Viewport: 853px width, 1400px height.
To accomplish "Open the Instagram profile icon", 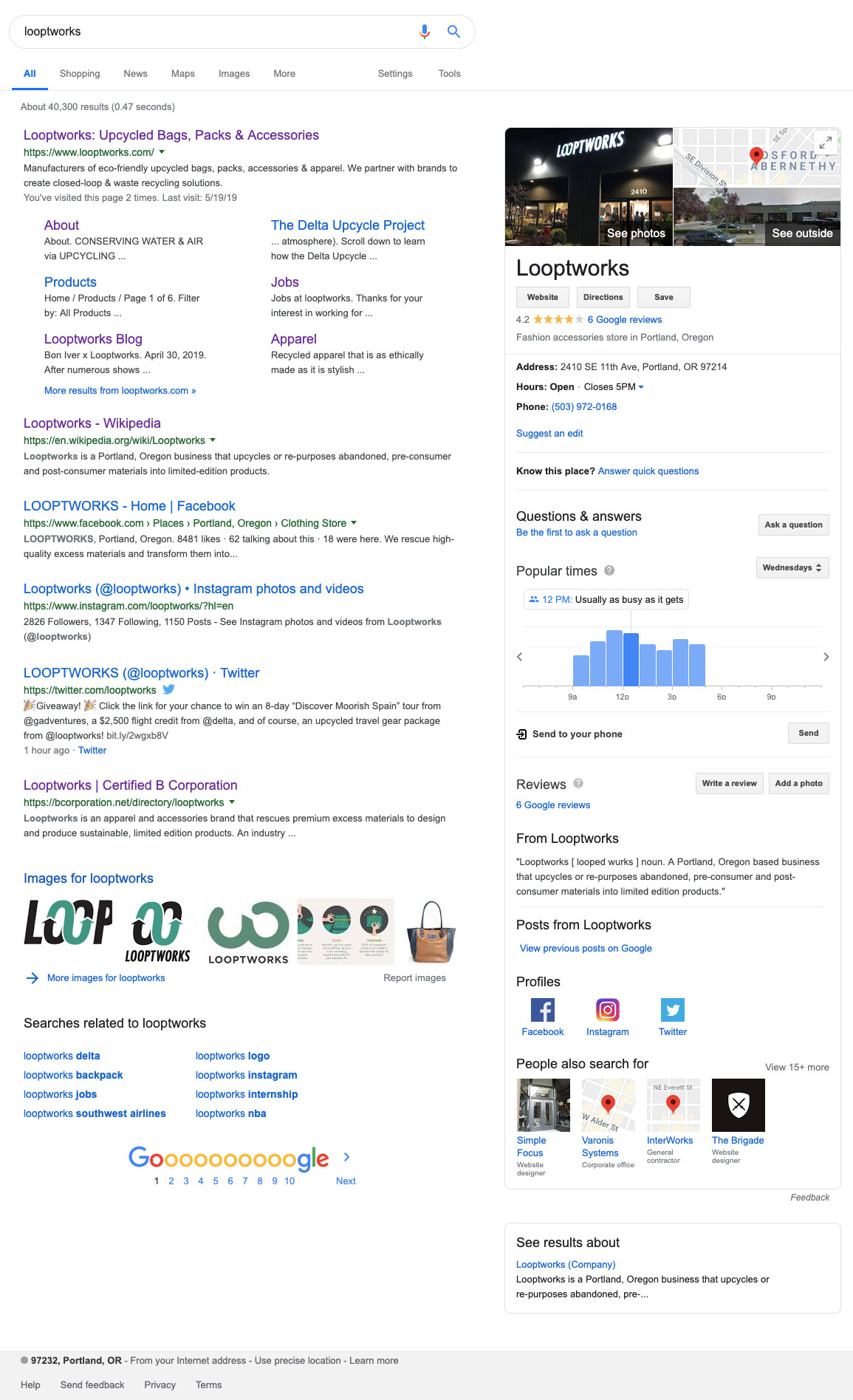I will coord(607,1009).
